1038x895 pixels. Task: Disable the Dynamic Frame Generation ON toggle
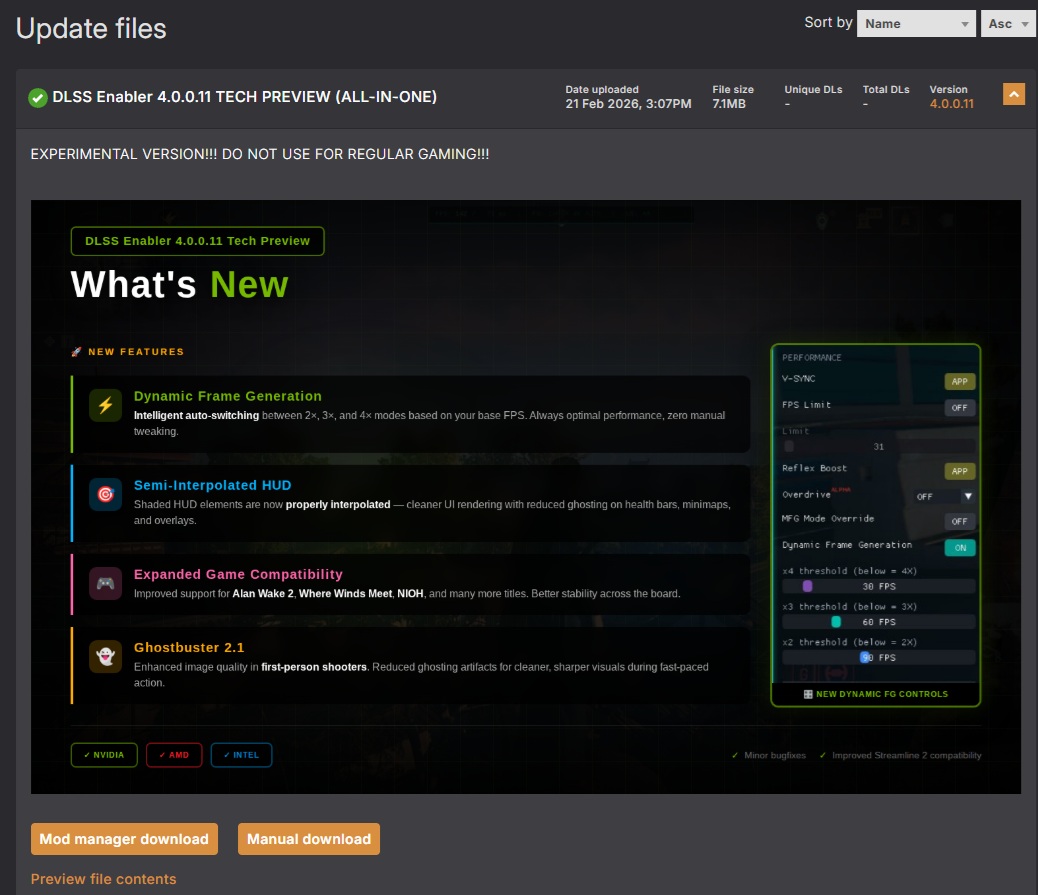[959, 548]
